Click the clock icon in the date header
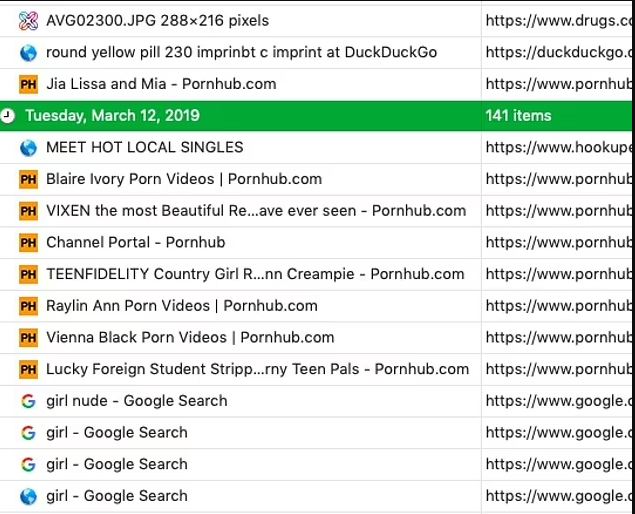The width and height of the screenshot is (635, 514). tap(9, 116)
